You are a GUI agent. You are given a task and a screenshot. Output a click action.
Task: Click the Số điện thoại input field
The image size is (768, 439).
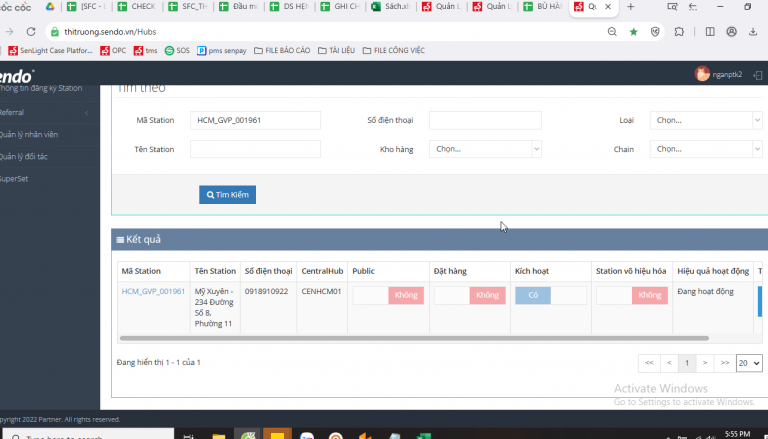coord(485,120)
